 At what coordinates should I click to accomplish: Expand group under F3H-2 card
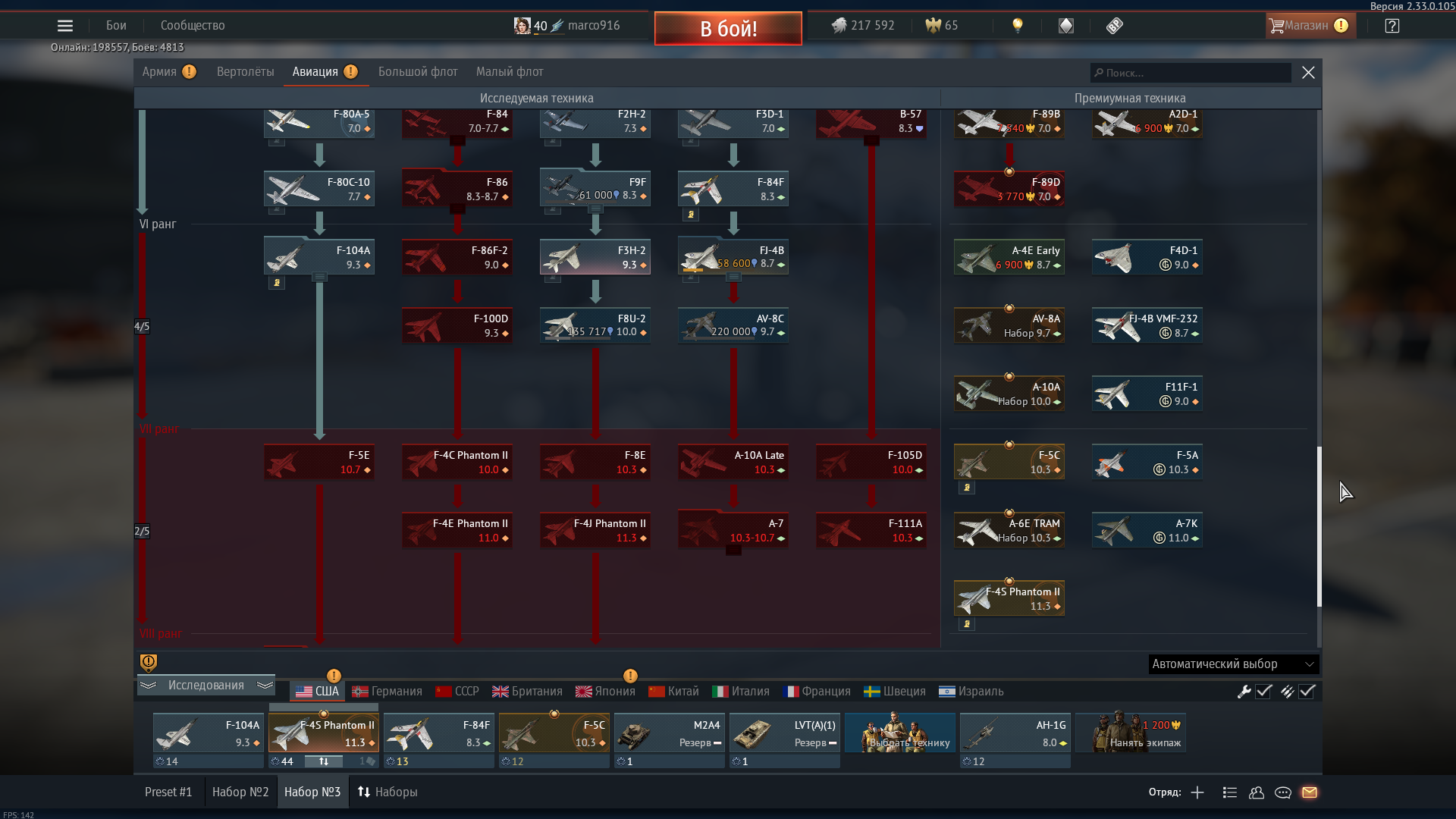[x=553, y=278]
